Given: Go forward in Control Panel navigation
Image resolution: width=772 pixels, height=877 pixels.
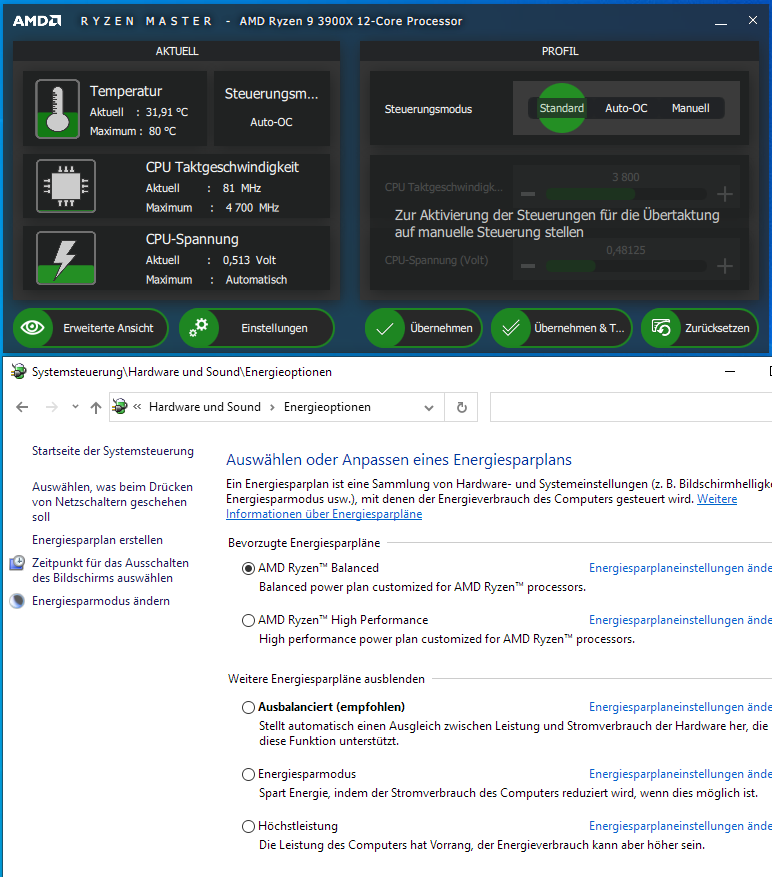Looking at the screenshot, I should click(x=51, y=407).
